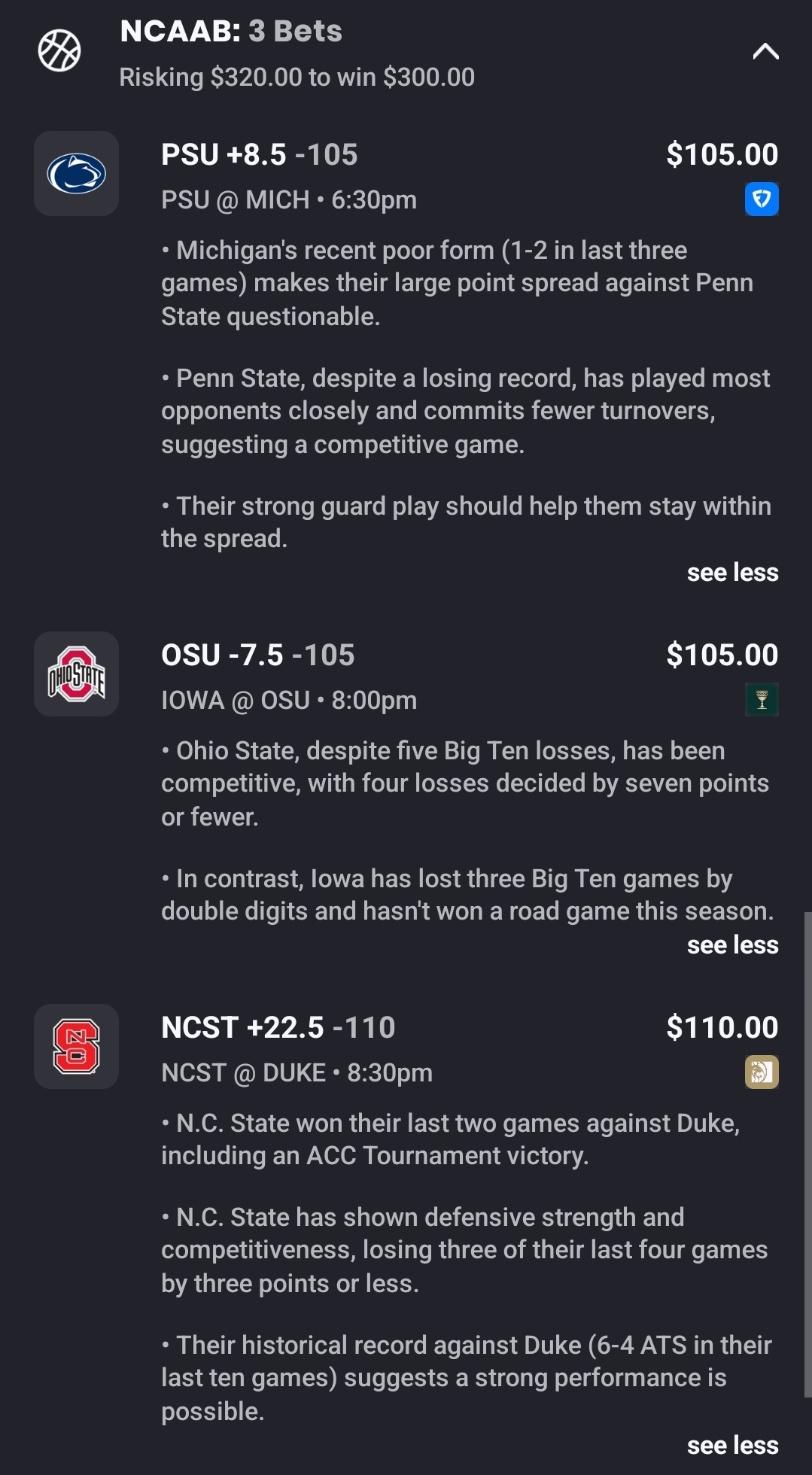
Task: Click the vertical scrollbar on the right
Action: tap(807, 1151)
